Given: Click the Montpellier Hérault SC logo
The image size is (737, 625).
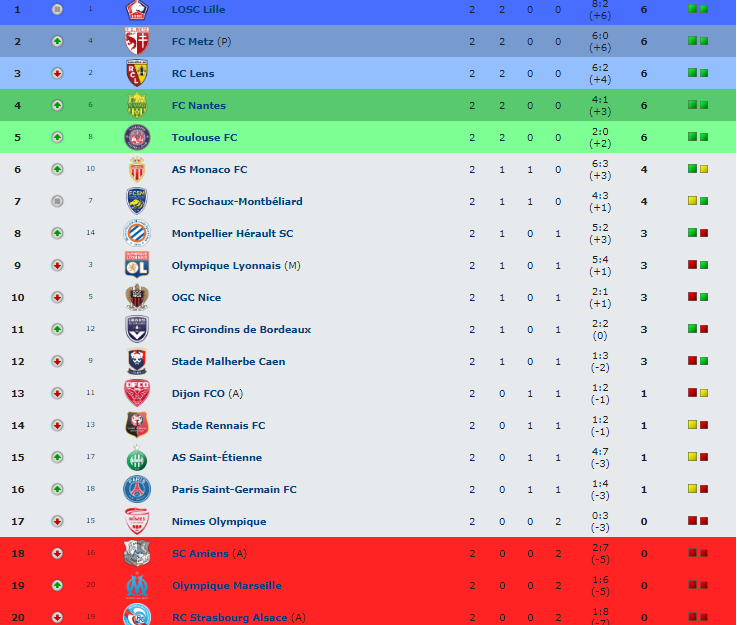Looking at the screenshot, I should point(137,233).
